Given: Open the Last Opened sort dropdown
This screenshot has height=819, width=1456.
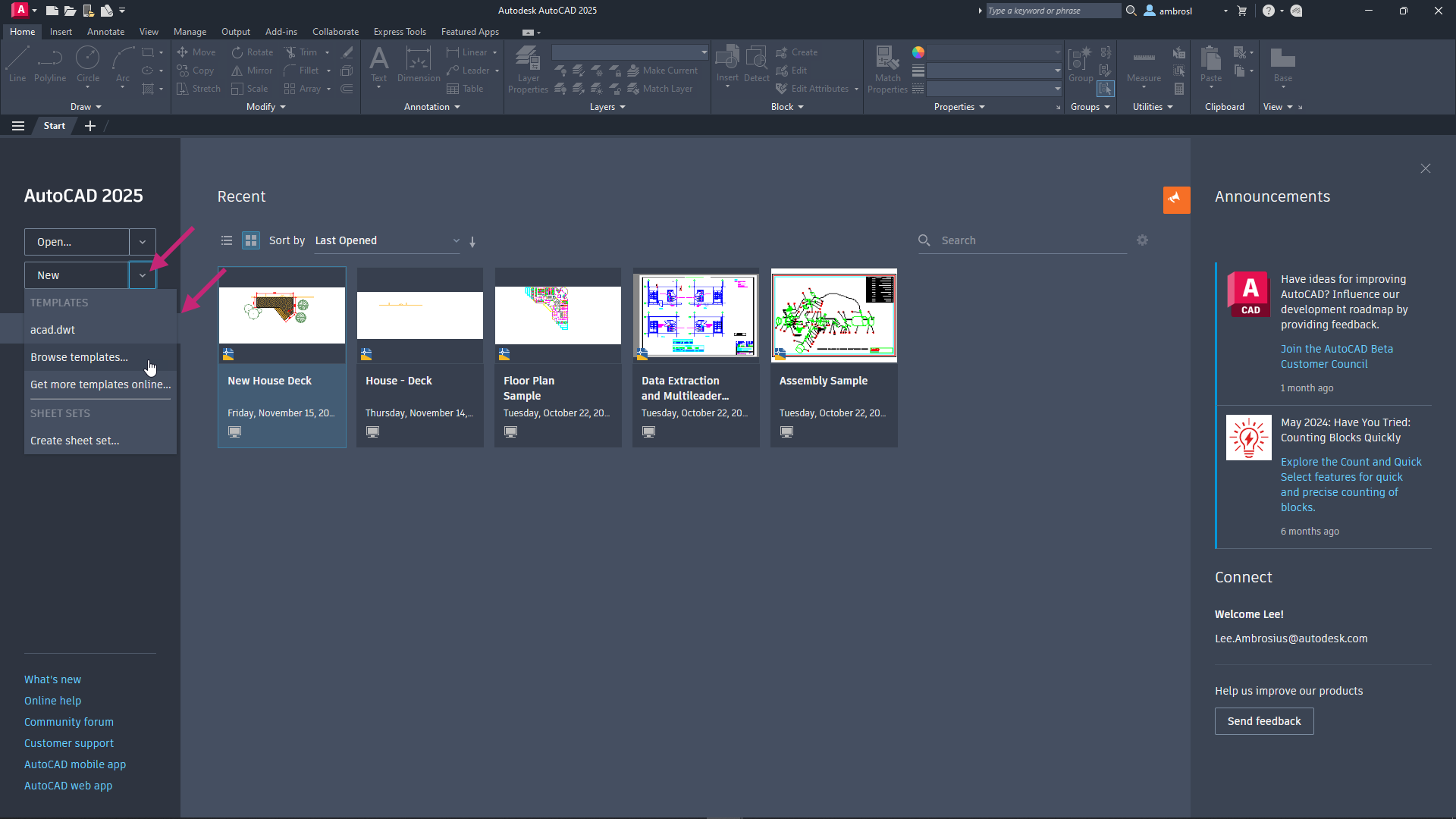Looking at the screenshot, I should click(387, 240).
